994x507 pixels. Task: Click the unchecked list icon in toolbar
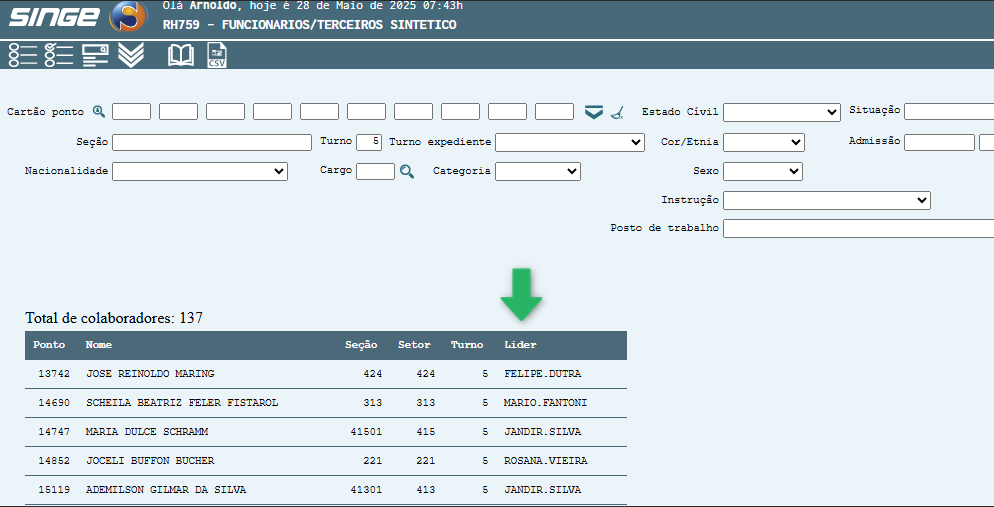click(x=22, y=55)
